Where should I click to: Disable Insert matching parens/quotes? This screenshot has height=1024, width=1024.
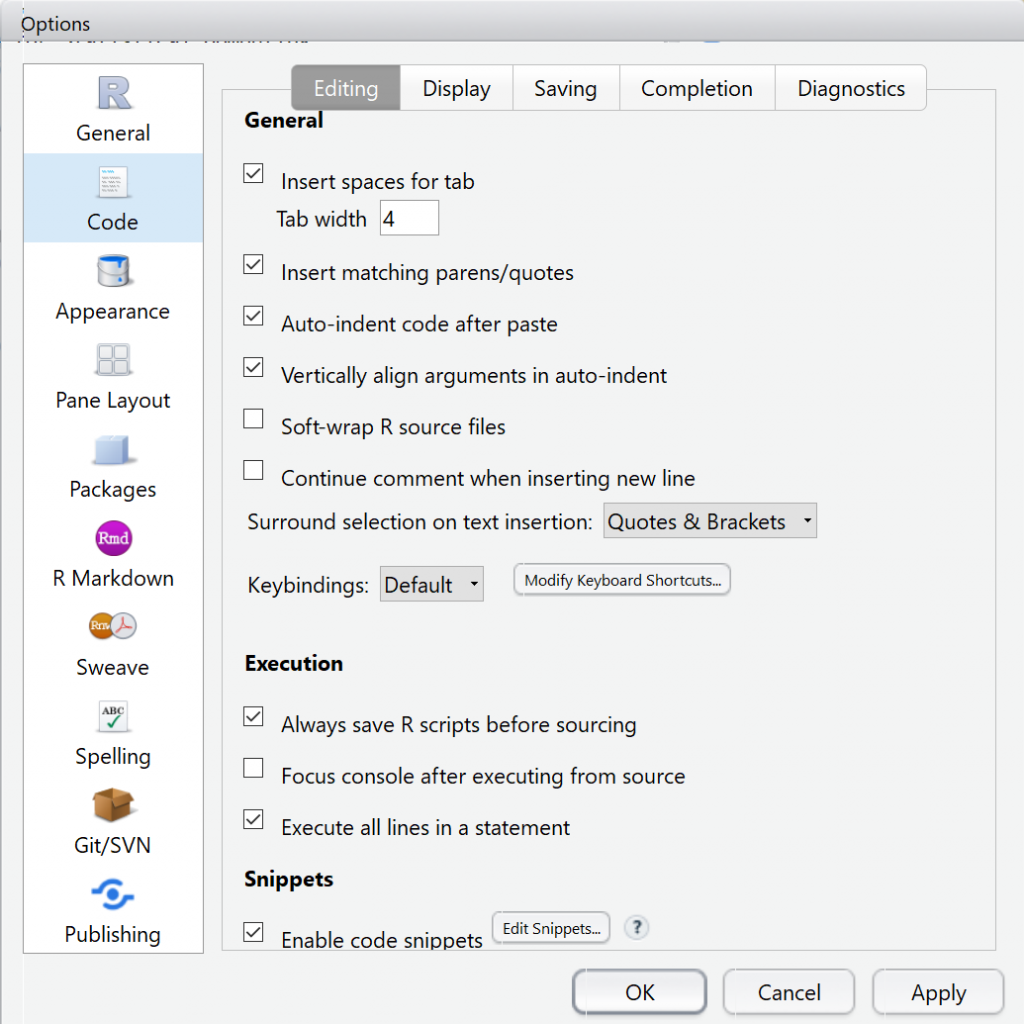253,264
